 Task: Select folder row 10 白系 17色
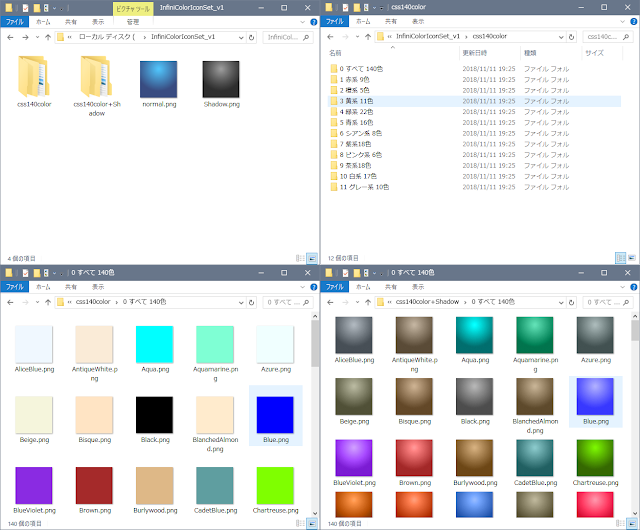pyautogui.click(x=475, y=176)
